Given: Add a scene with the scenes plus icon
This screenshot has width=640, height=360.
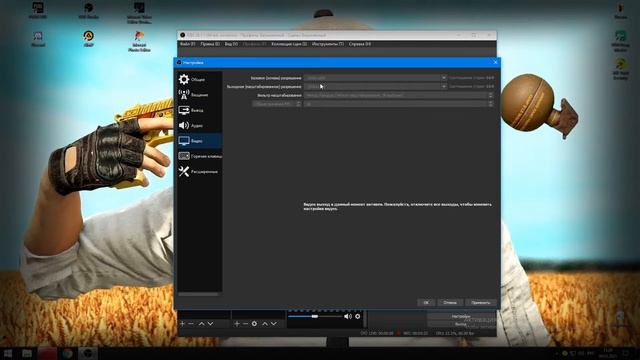Looking at the screenshot, I should pyautogui.click(x=182, y=324).
